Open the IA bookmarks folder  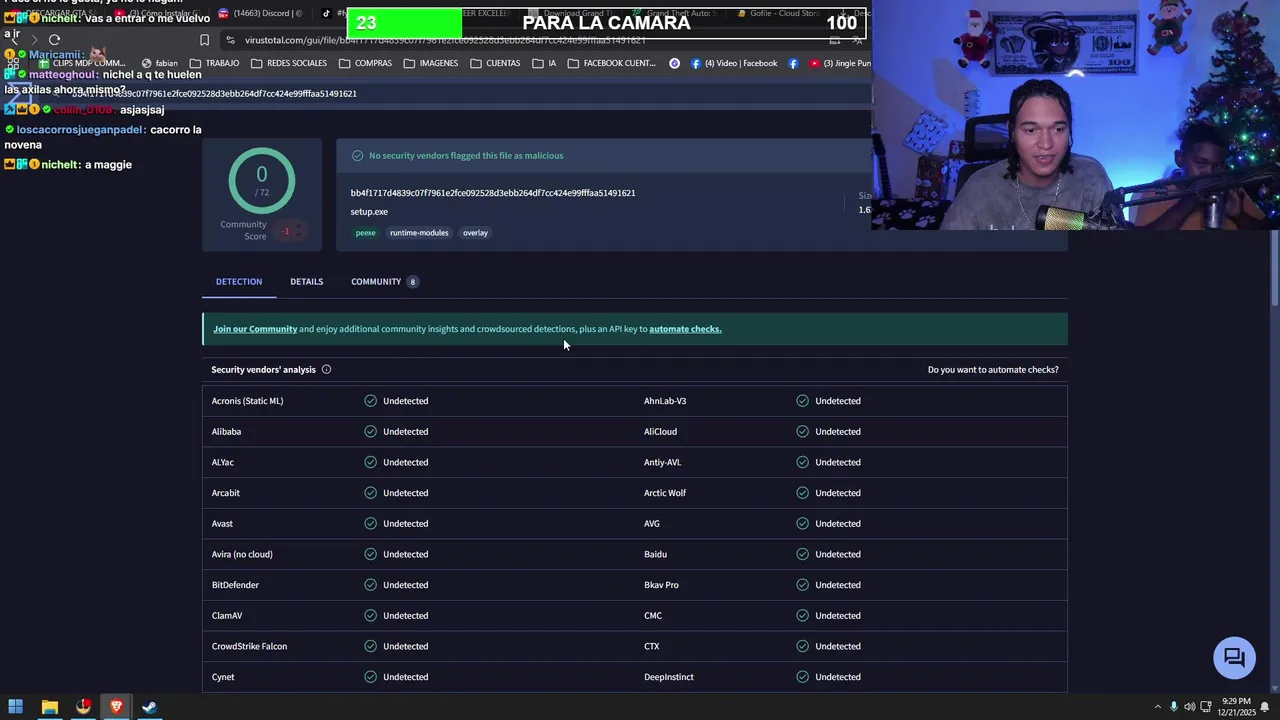[544, 63]
